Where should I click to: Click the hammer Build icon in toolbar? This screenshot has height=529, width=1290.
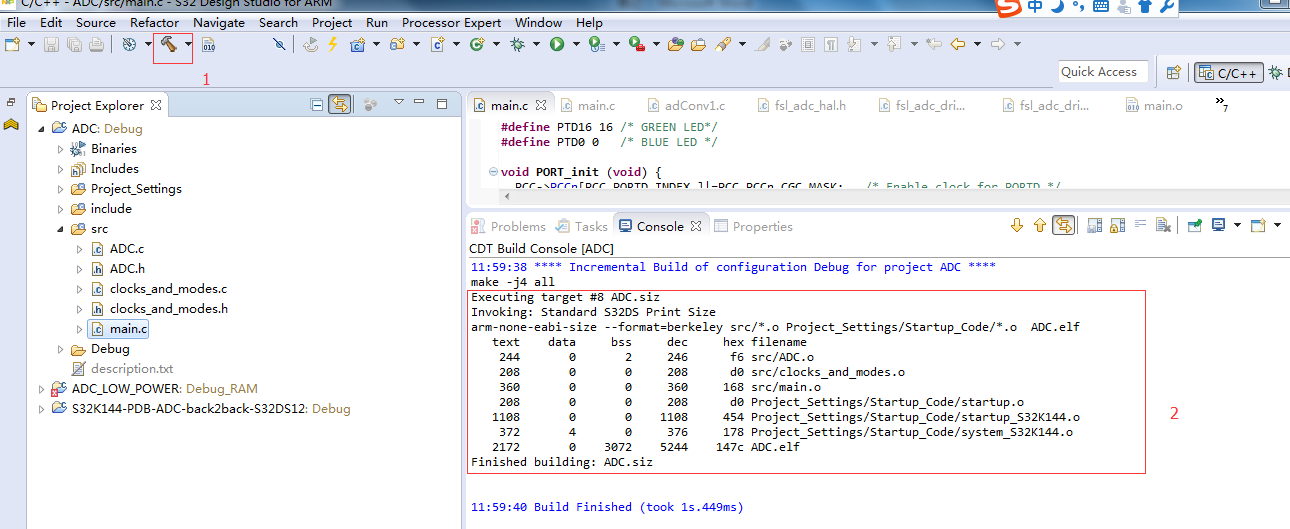pos(167,45)
